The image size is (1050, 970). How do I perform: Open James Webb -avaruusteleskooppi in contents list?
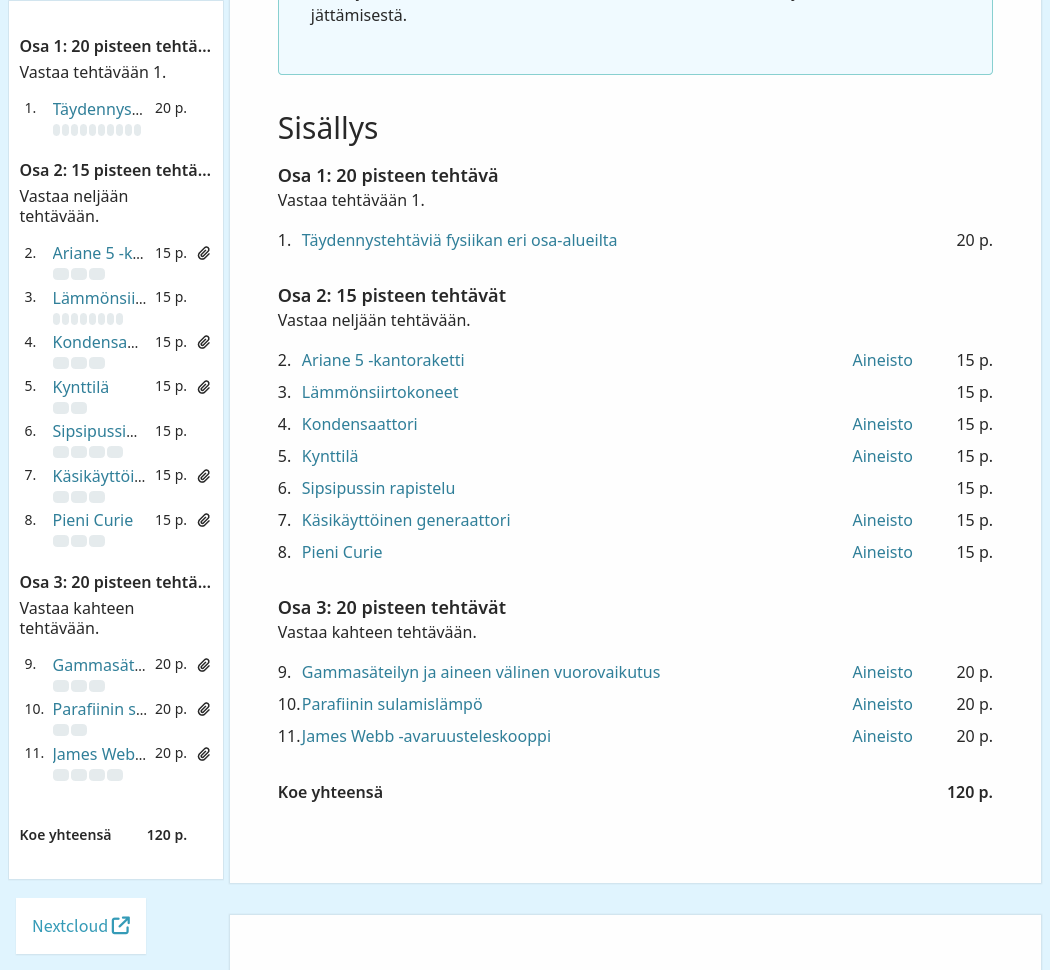click(426, 736)
